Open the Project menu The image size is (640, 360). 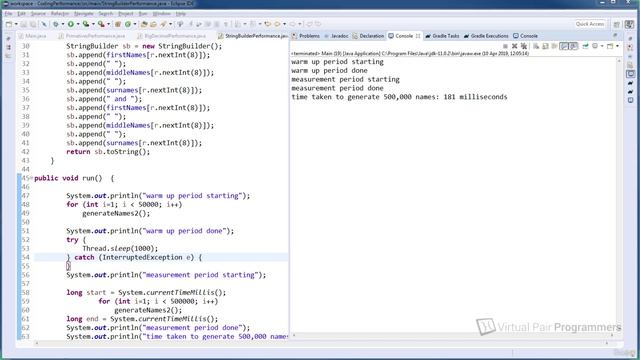click(126, 13)
